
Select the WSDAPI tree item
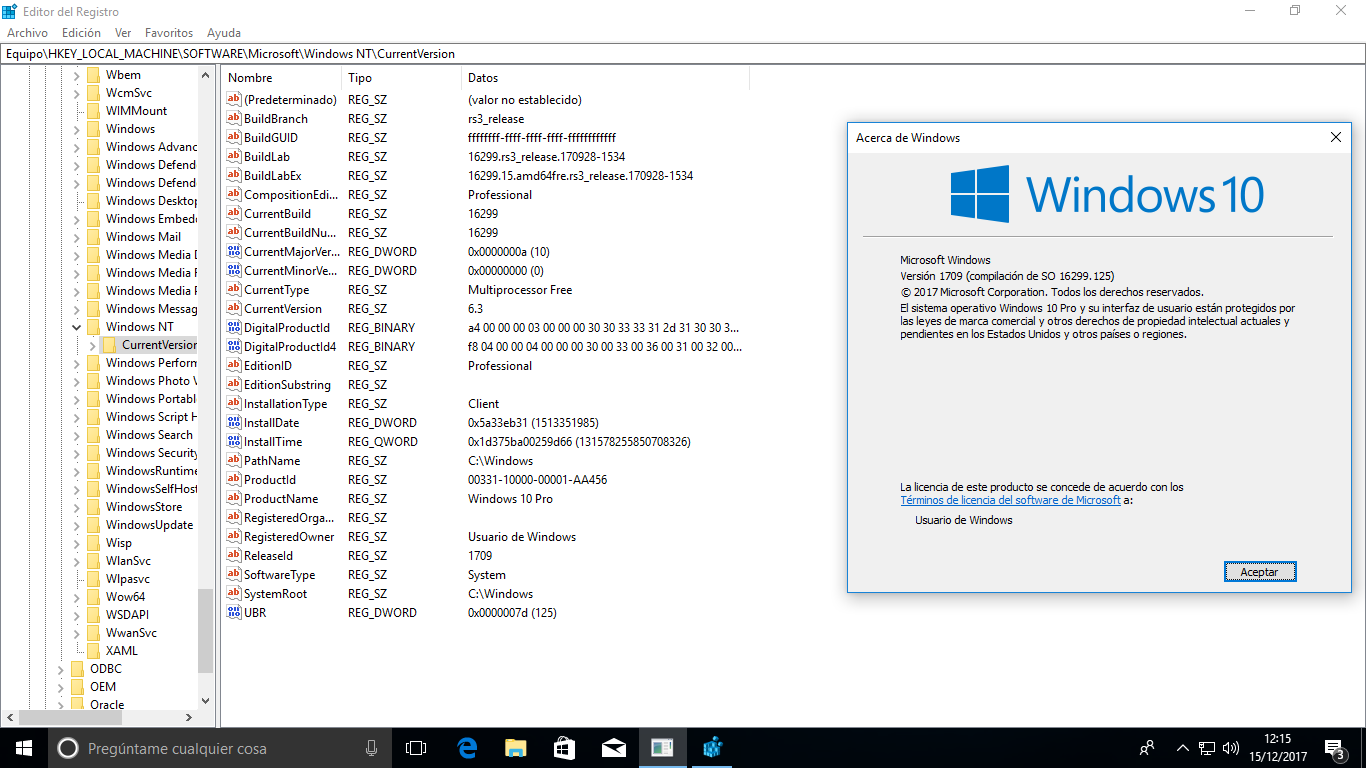point(127,615)
